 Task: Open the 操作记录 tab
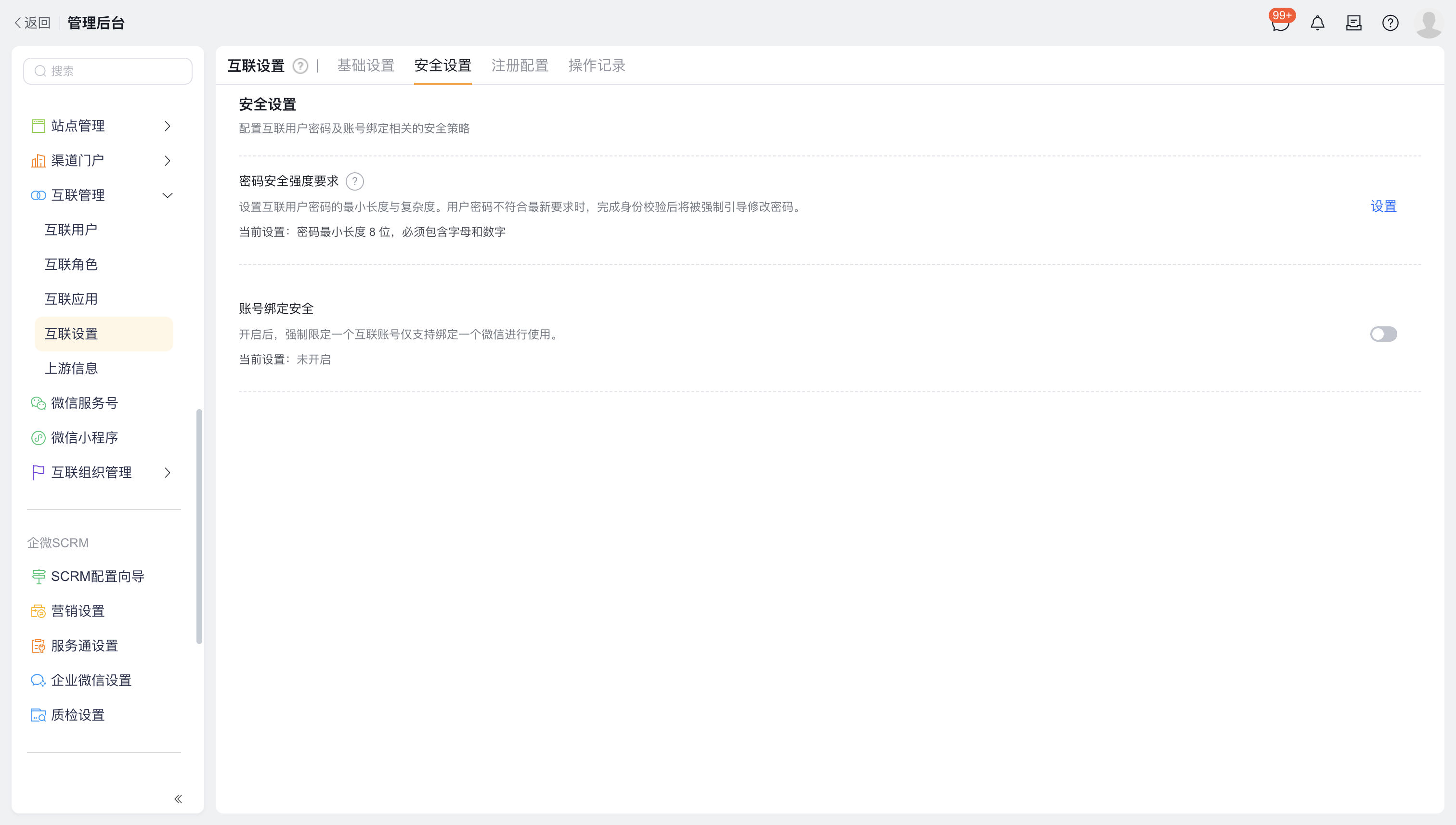click(x=597, y=66)
